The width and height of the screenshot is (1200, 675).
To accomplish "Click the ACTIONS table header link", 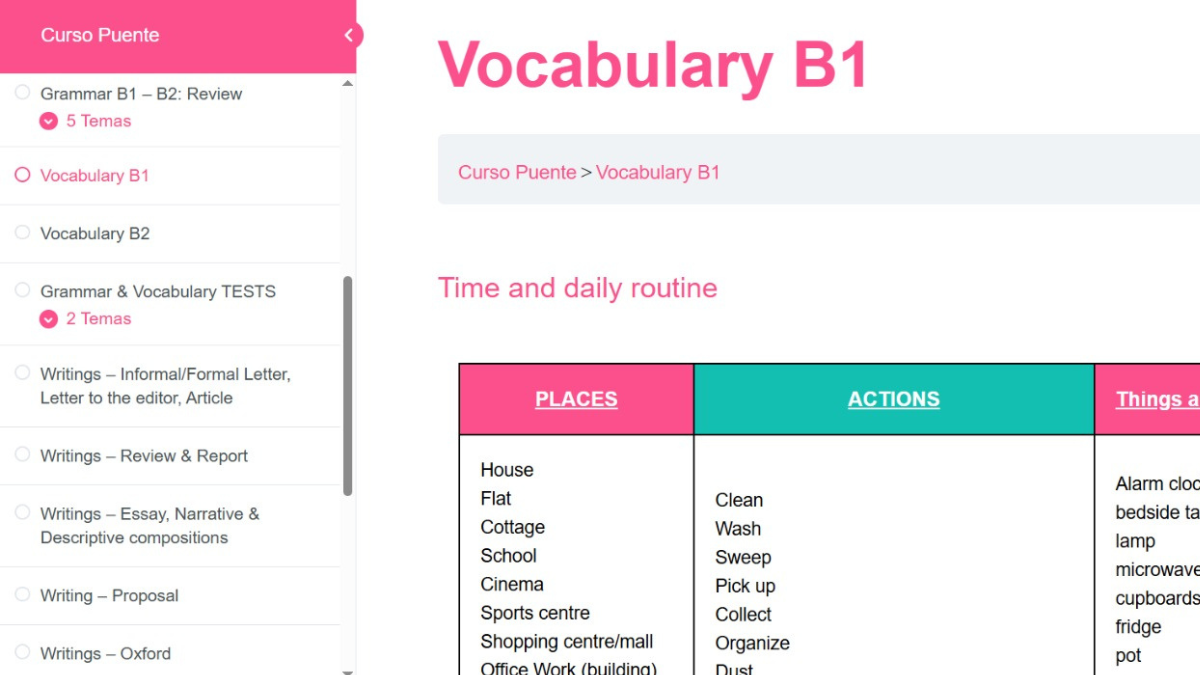I will coord(893,399).
